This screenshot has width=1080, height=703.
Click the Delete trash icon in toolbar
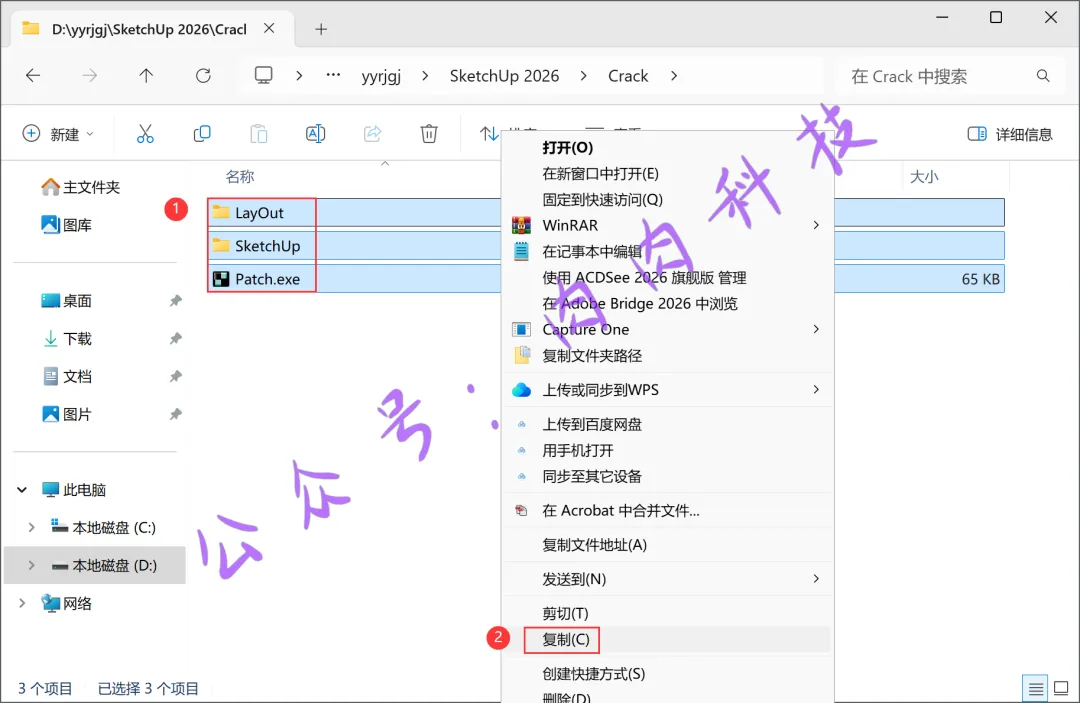tap(429, 134)
